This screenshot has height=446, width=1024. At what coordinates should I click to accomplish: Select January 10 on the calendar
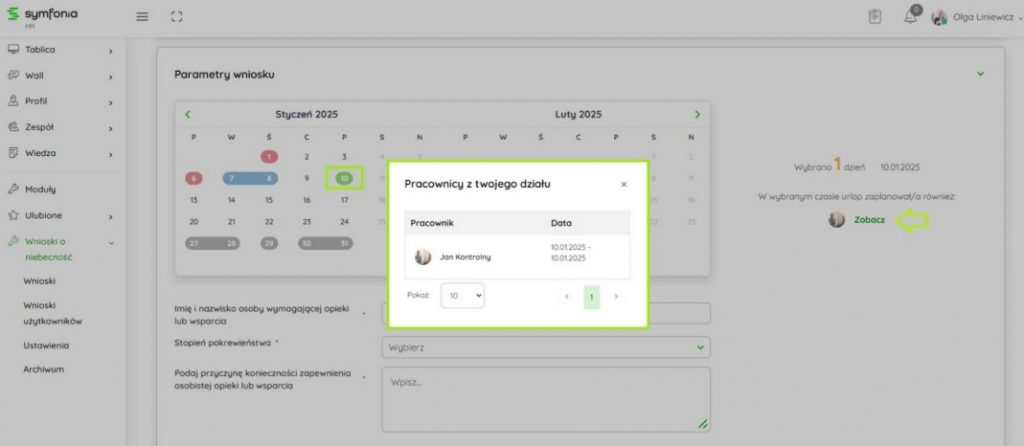[x=344, y=178]
